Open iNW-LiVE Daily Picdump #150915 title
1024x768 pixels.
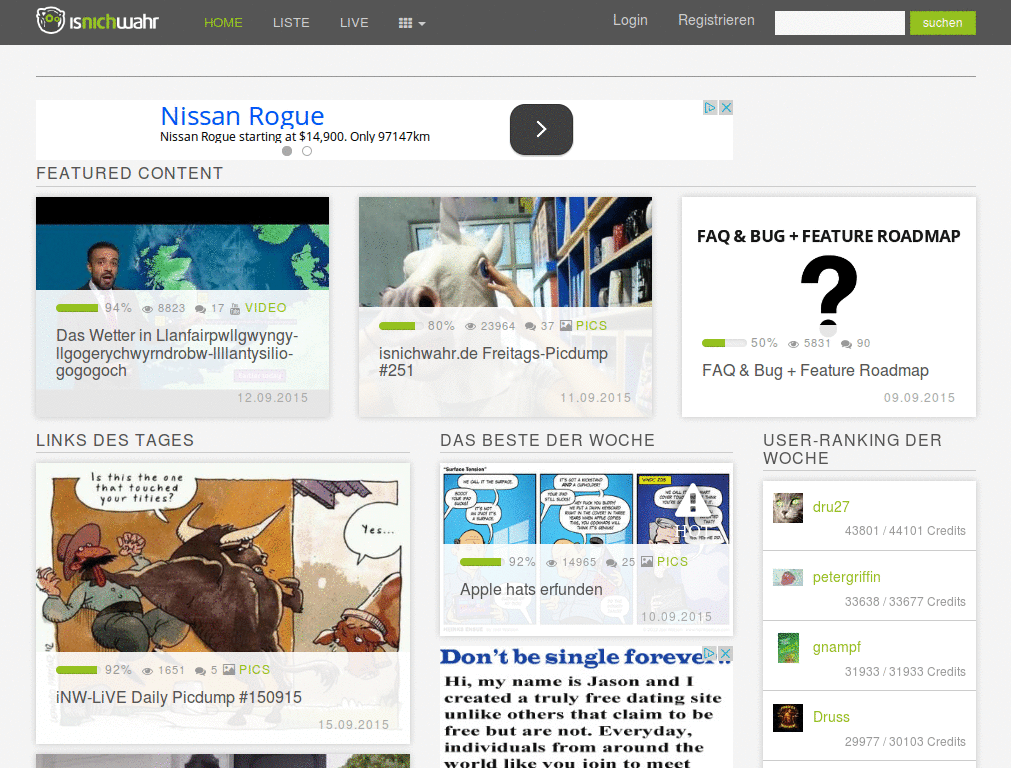[179, 697]
